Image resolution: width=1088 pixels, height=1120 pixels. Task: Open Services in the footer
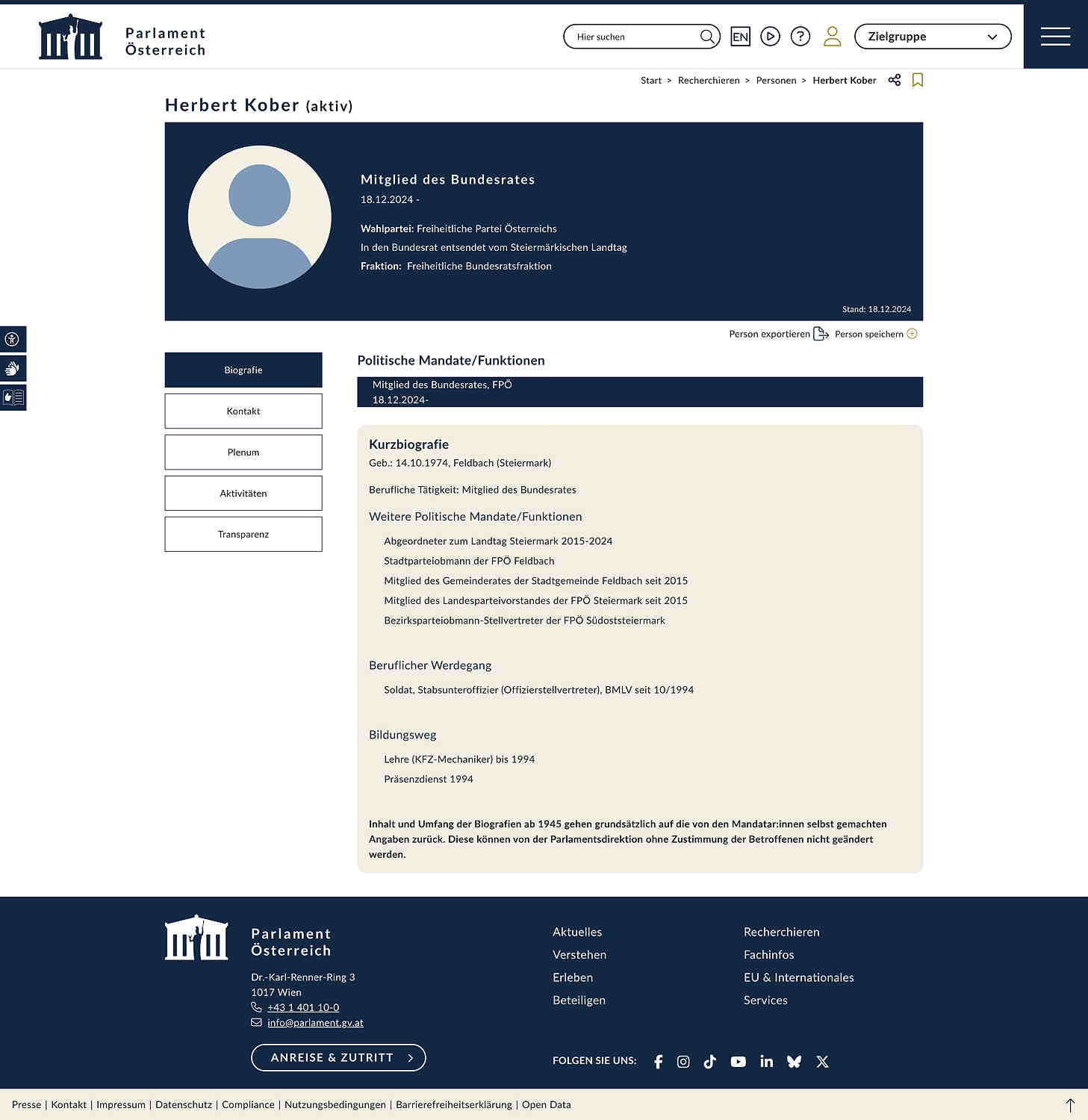(765, 1001)
